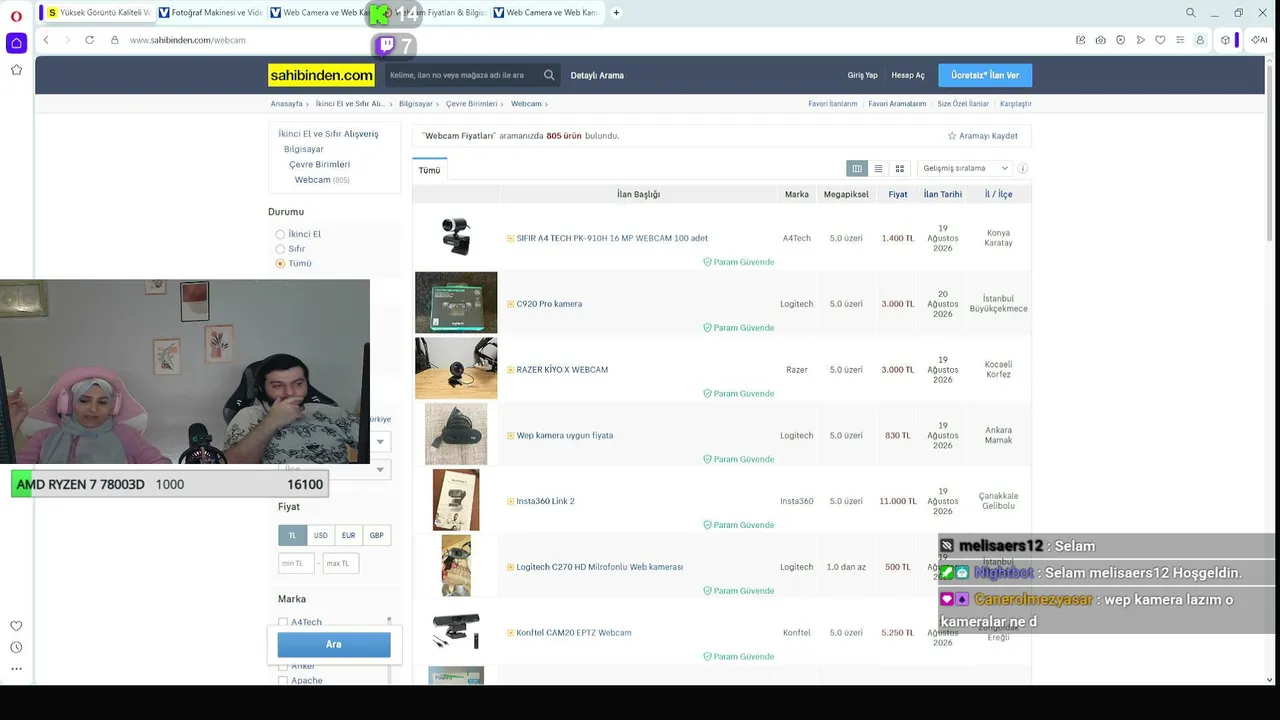1280x720 pixels.
Task: Switch to Fotoğraf Makinesi ve Video tab
Action: (x=210, y=13)
